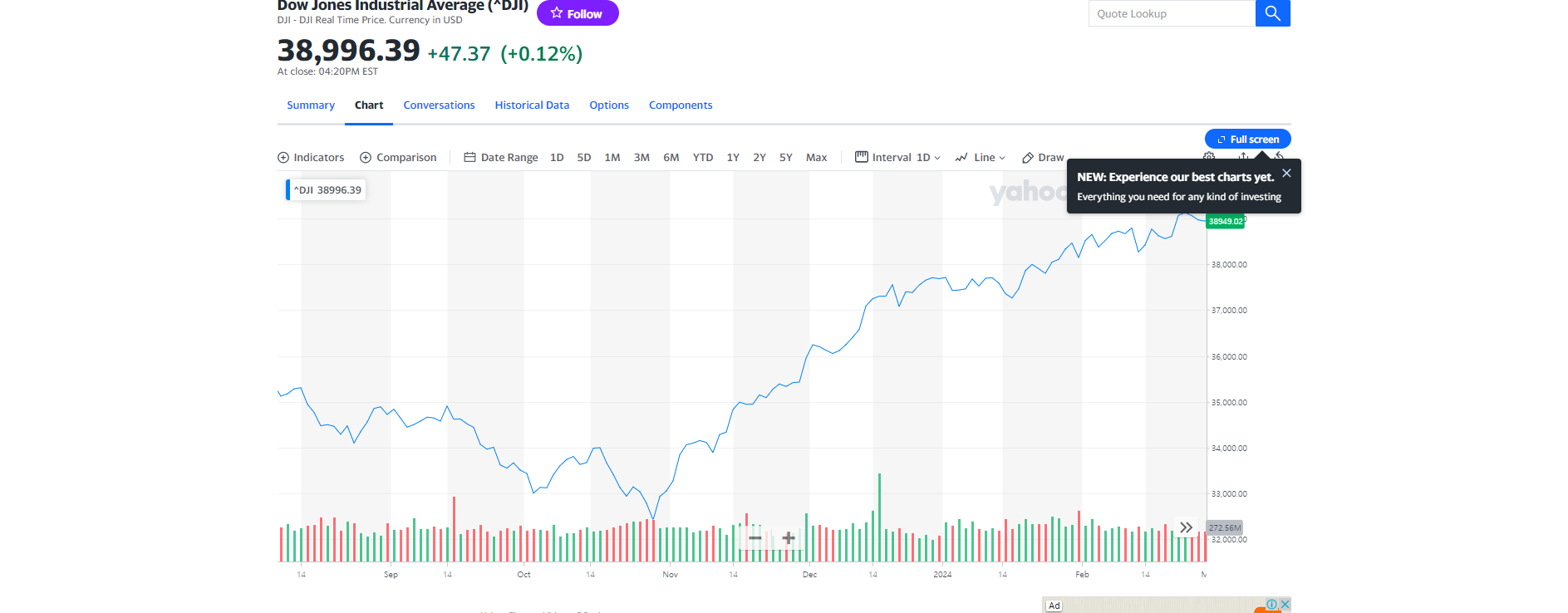
Task: Click the 2024 x-axis label
Action: coord(942,575)
